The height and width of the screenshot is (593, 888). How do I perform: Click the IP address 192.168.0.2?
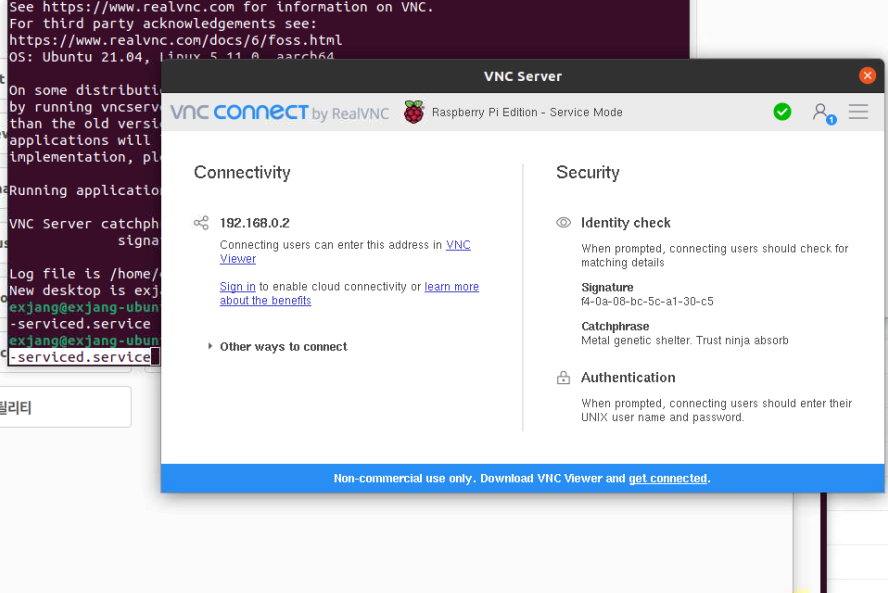[x=255, y=223]
